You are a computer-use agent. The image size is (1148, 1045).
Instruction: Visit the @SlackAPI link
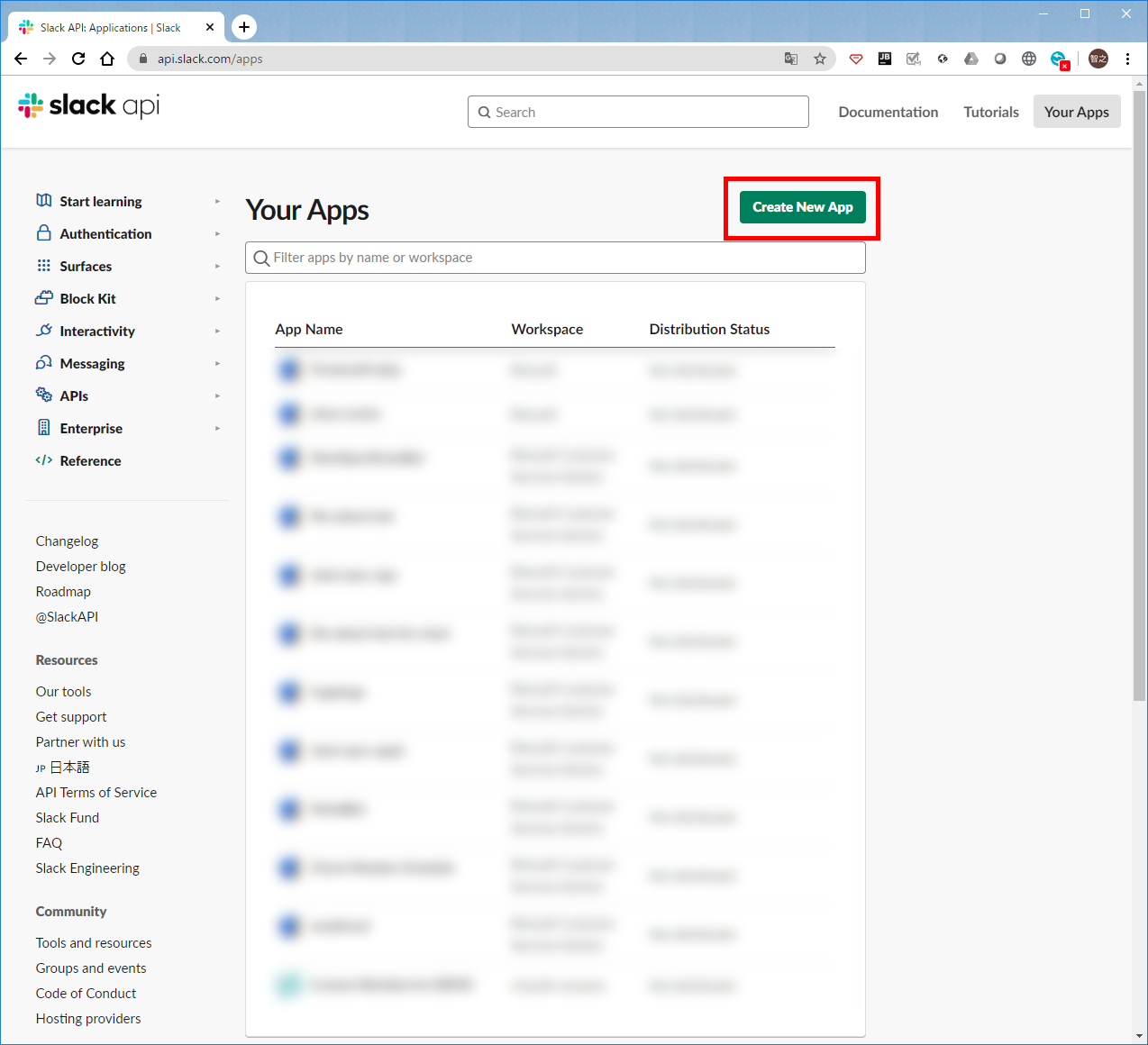click(67, 617)
